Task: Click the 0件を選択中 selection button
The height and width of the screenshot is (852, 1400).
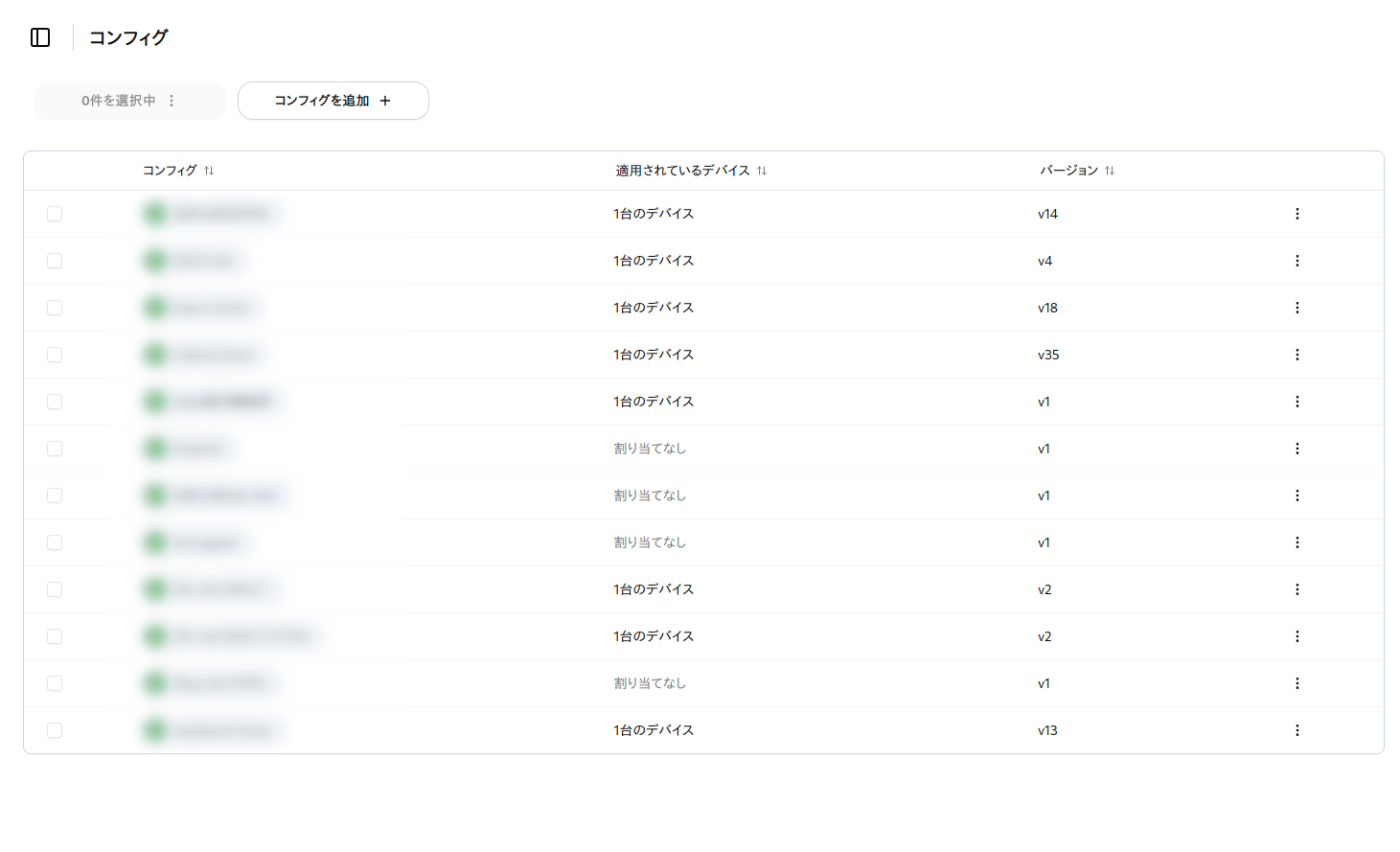Action: [120, 100]
